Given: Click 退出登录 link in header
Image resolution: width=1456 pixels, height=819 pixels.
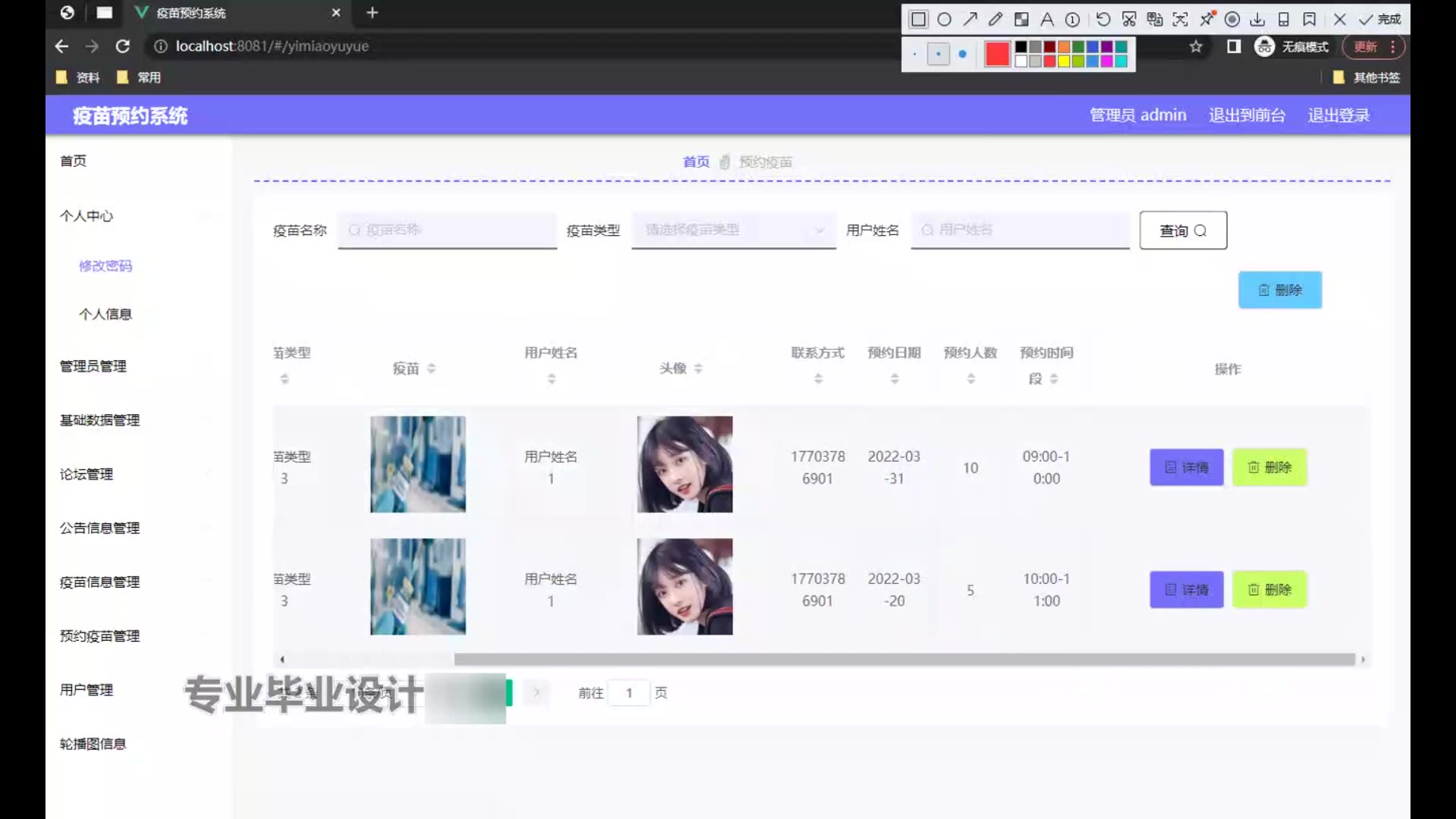Looking at the screenshot, I should click(x=1338, y=115).
